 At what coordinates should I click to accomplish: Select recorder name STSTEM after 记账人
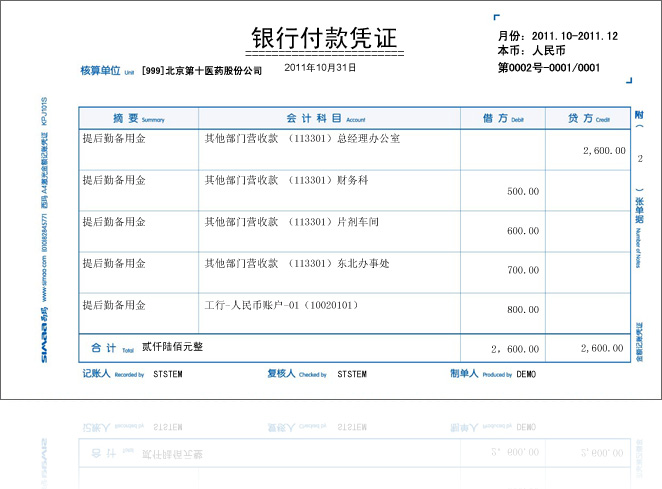168,374
